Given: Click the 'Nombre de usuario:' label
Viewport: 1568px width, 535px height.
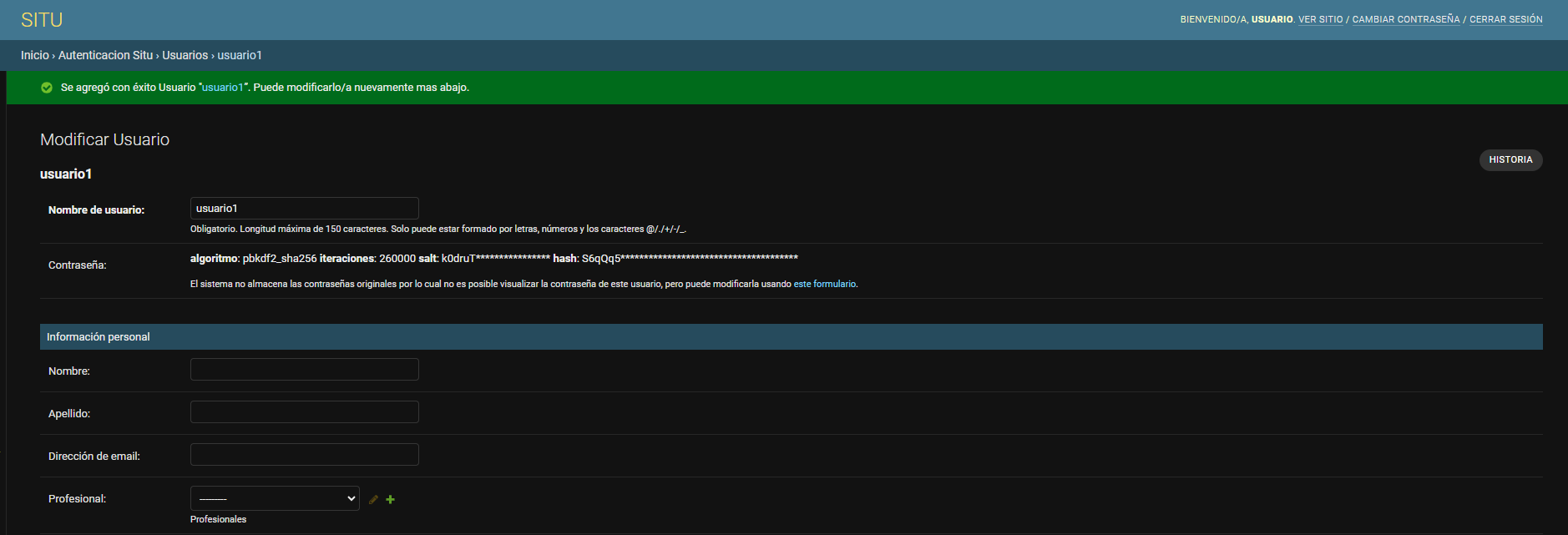Looking at the screenshot, I should pyautogui.click(x=96, y=210).
